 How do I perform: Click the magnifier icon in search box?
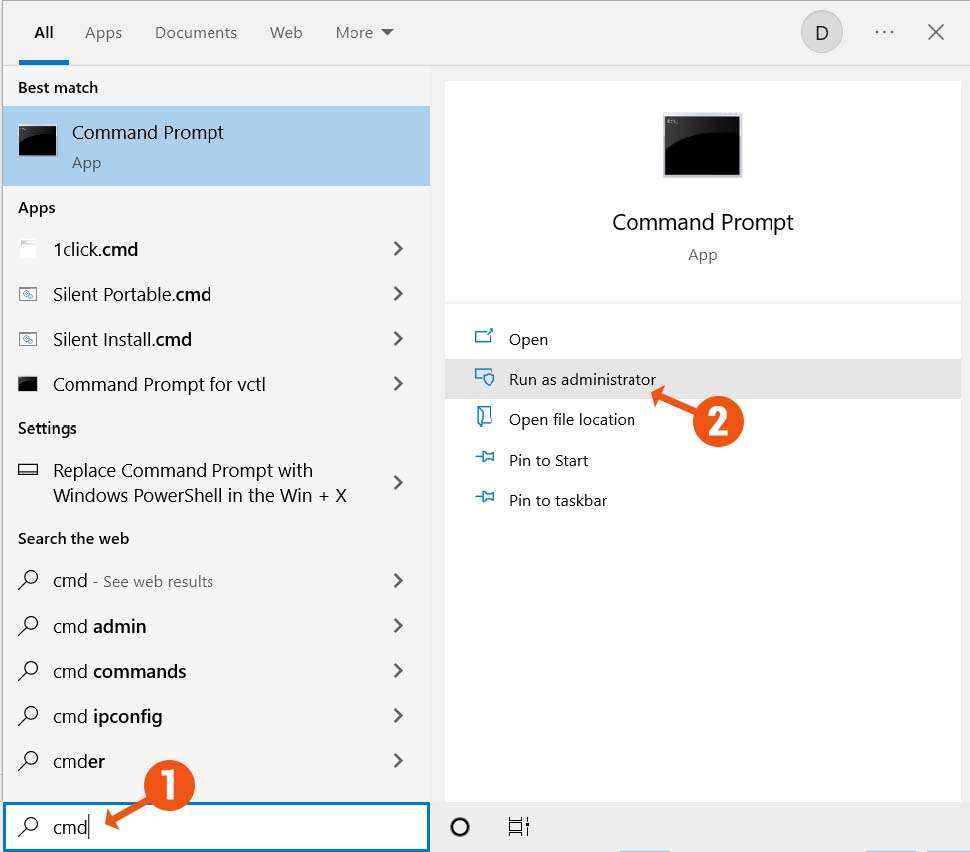[28, 826]
